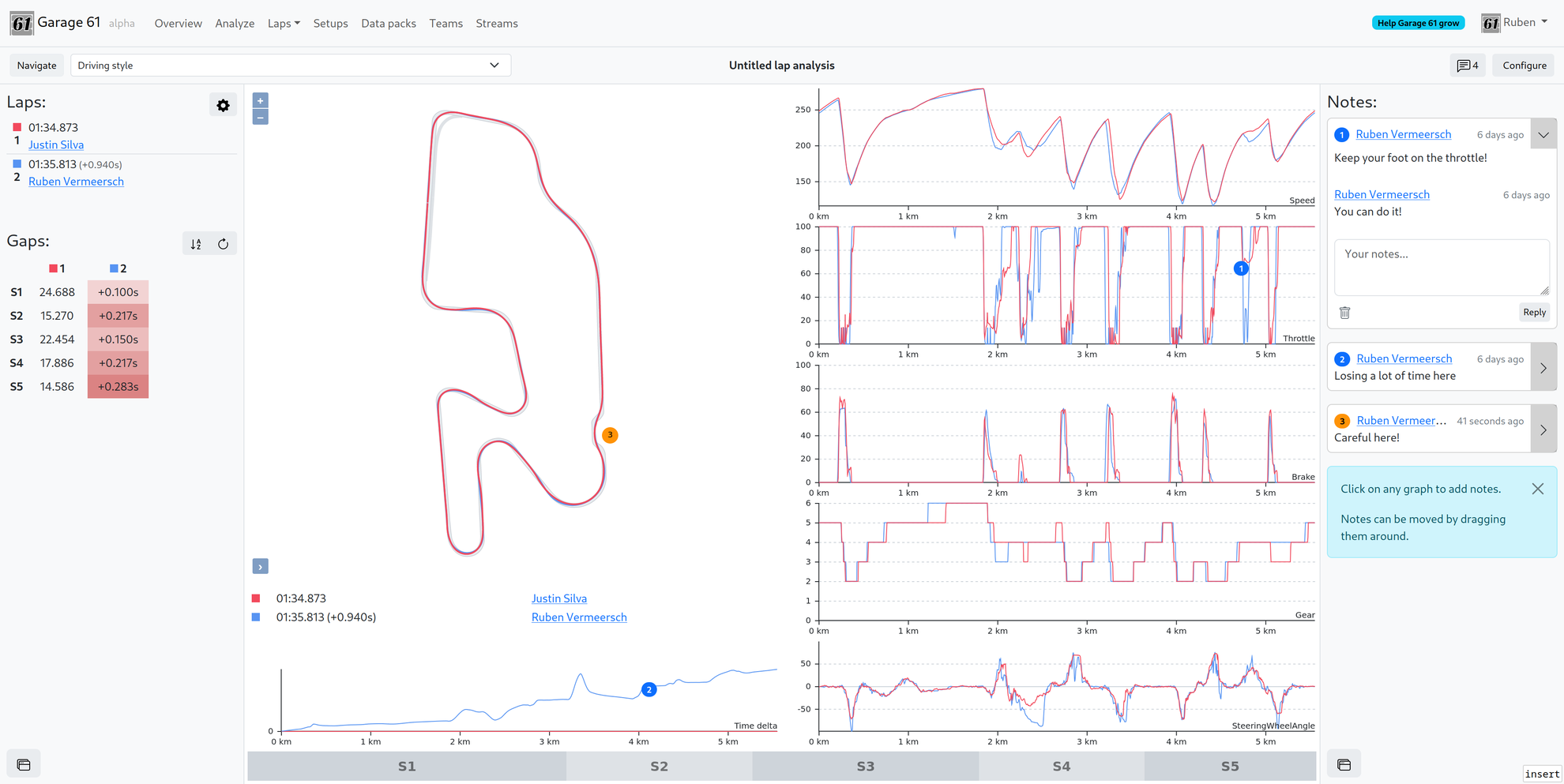Toggle the bottom-left panel layout icon

pos(24,764)
